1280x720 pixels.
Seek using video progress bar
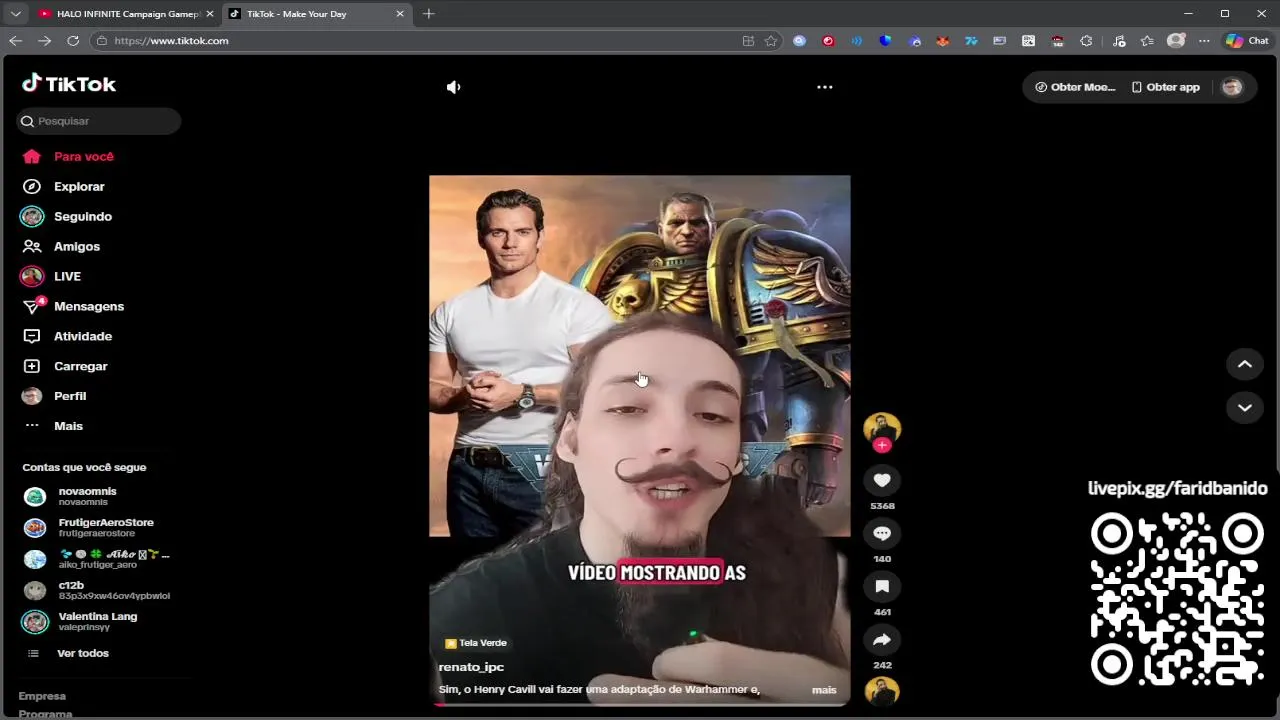click(640, 705)
